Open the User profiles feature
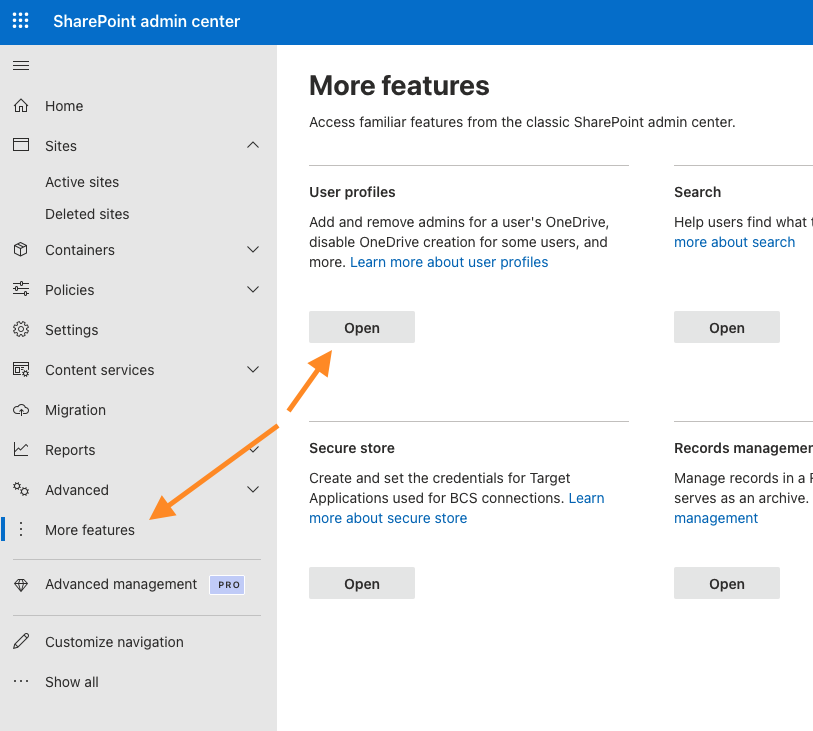The image size is (813, 731). coord(362,327)
